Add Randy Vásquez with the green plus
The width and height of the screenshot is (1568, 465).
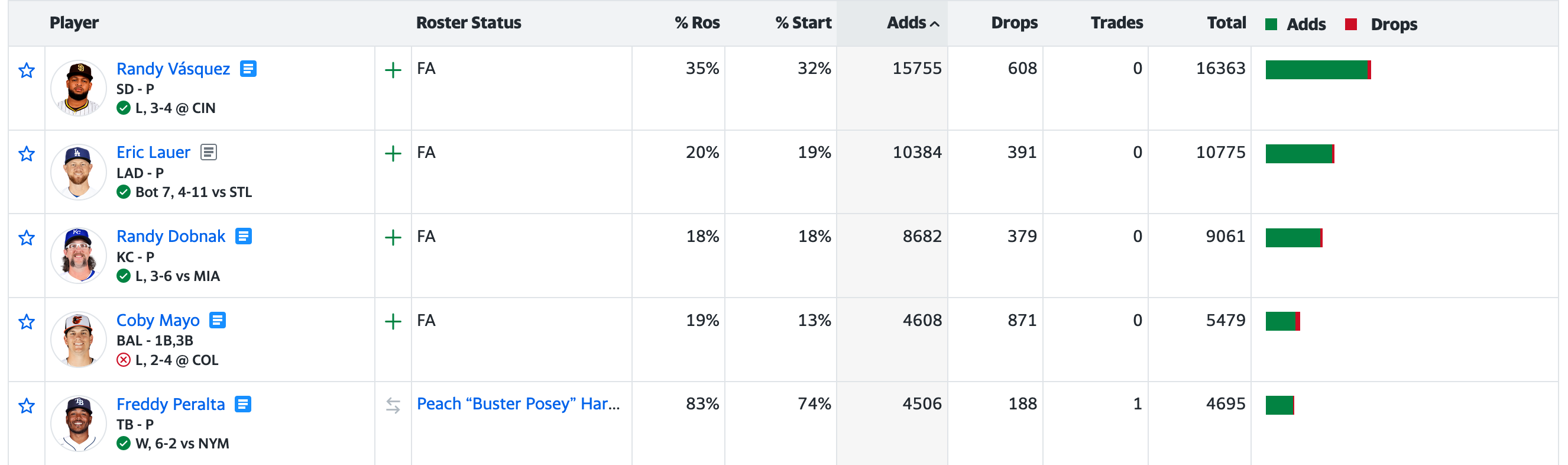coord(393,70)
